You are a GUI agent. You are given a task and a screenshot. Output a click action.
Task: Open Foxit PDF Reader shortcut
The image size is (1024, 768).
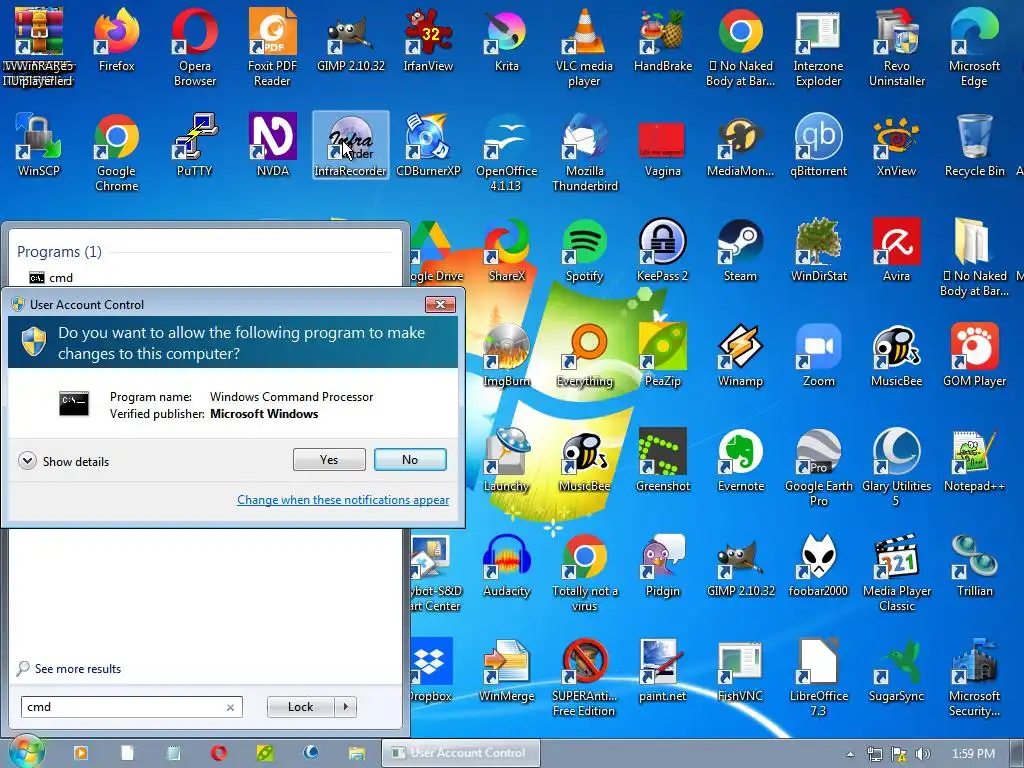tap(272, 47)
